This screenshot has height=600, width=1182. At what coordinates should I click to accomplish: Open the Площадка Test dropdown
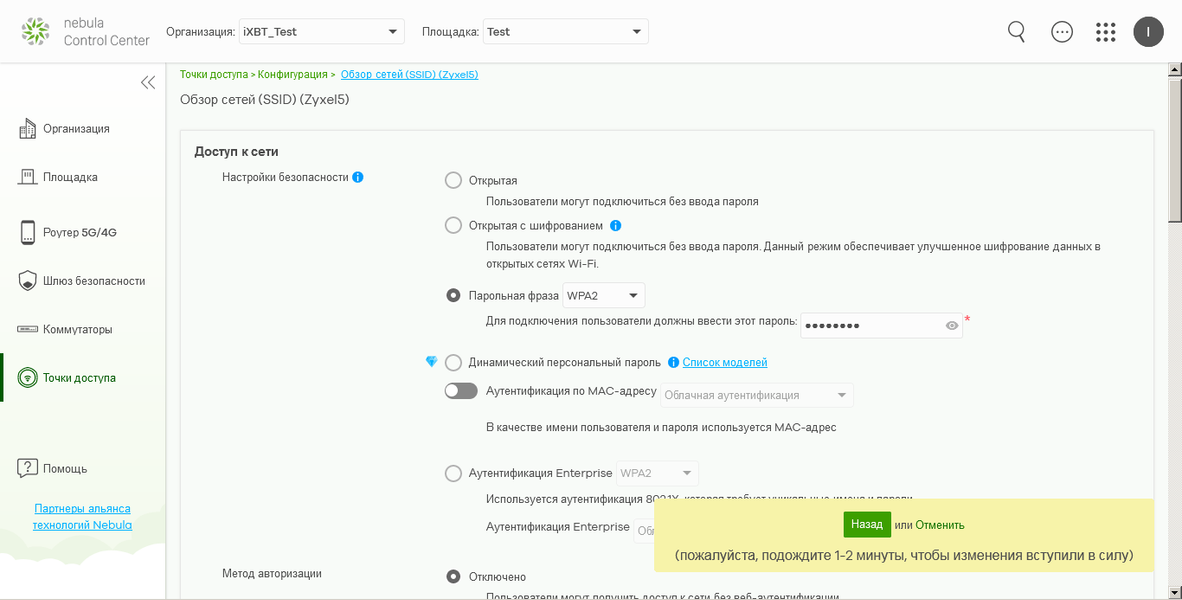[565, 32]
